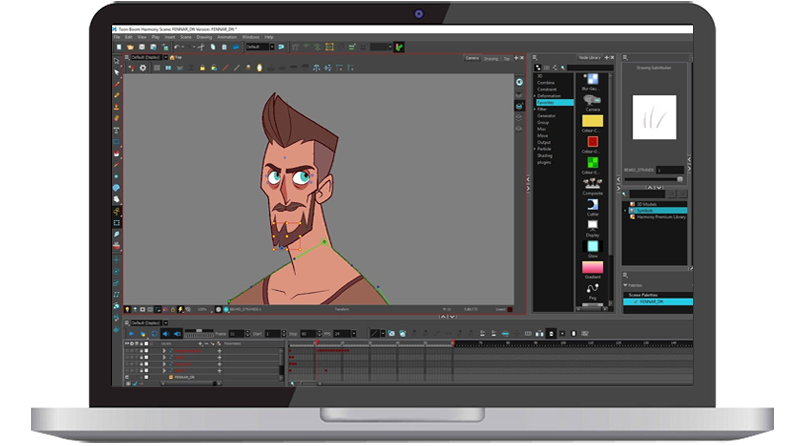Viewport: 803px width, 446px height.
Task: Select the Filter category in Node Library
Action: pyautogui.click(x=542, y=109)
